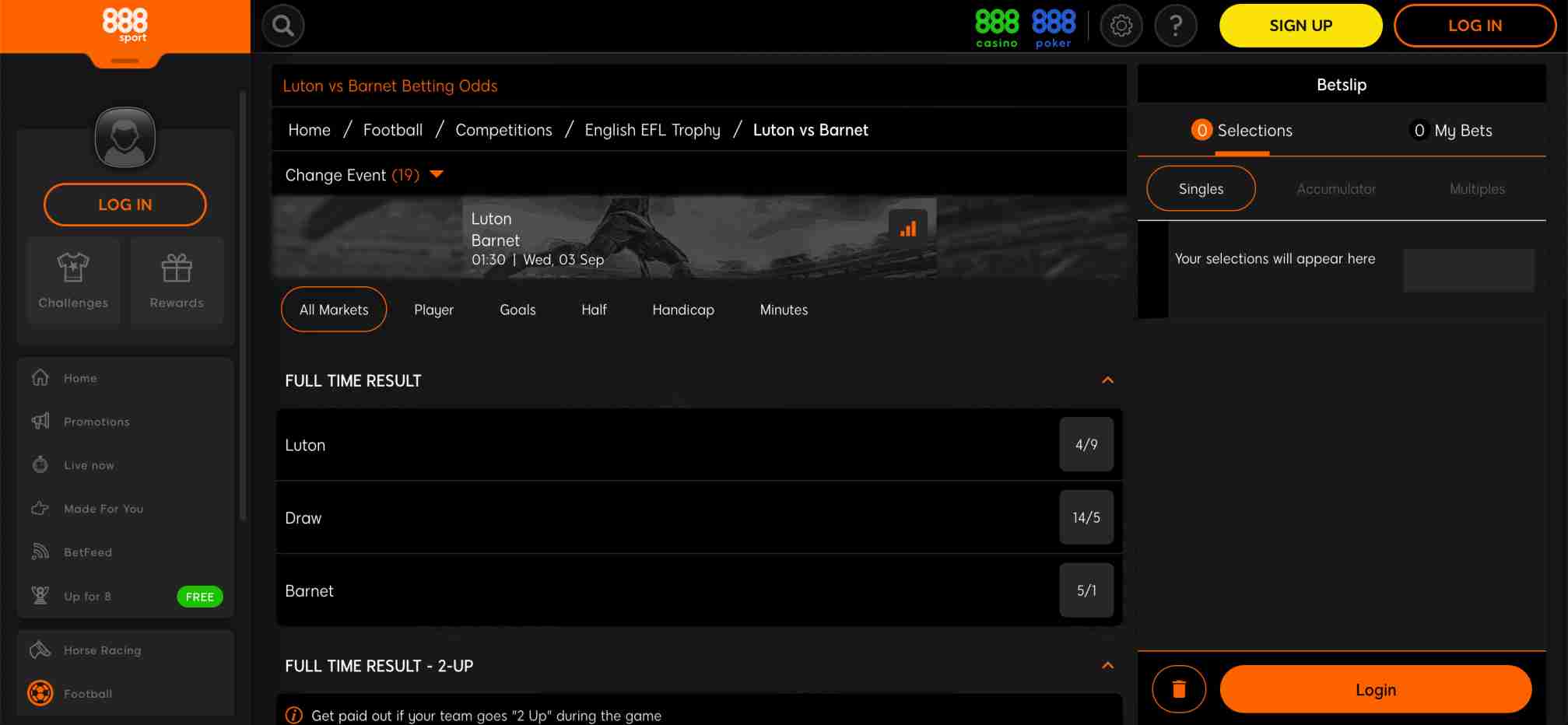Click the 'Your selections will appear here' text
Image resolution: width=1568 pixels, height=725 pixels.
(1275, 259)
